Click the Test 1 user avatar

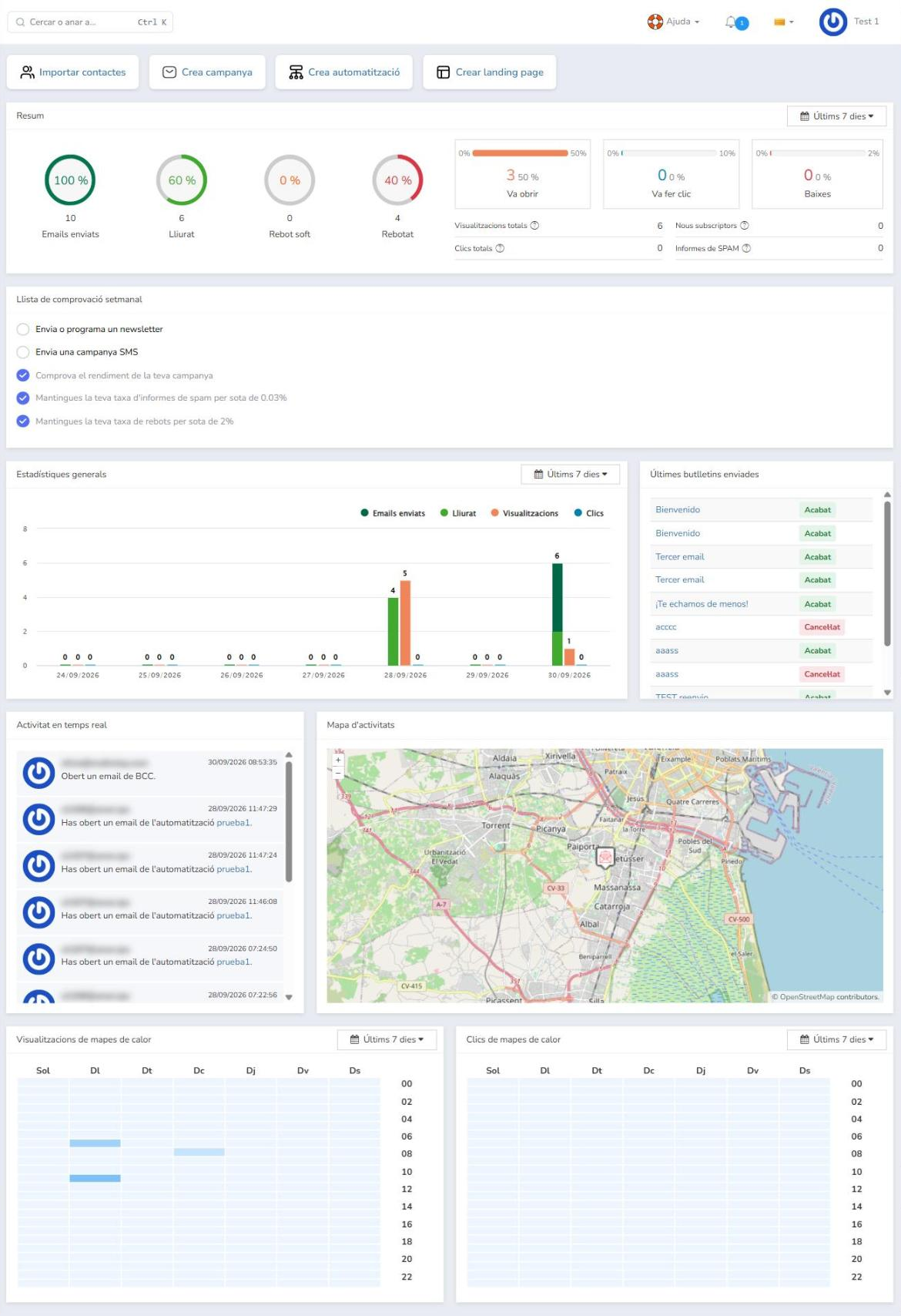832,22
